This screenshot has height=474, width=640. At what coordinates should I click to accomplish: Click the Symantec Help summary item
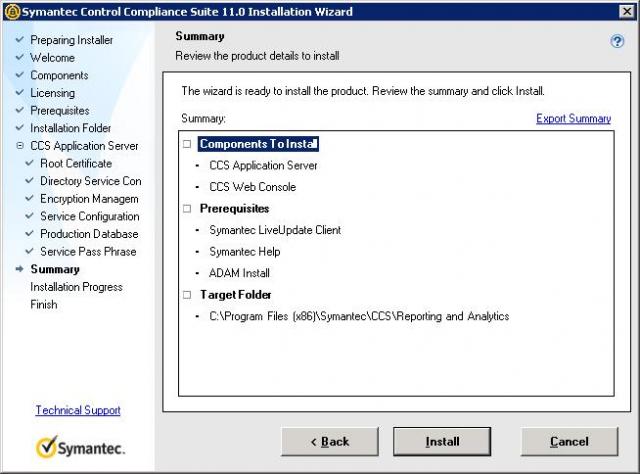tap(244, 251)
